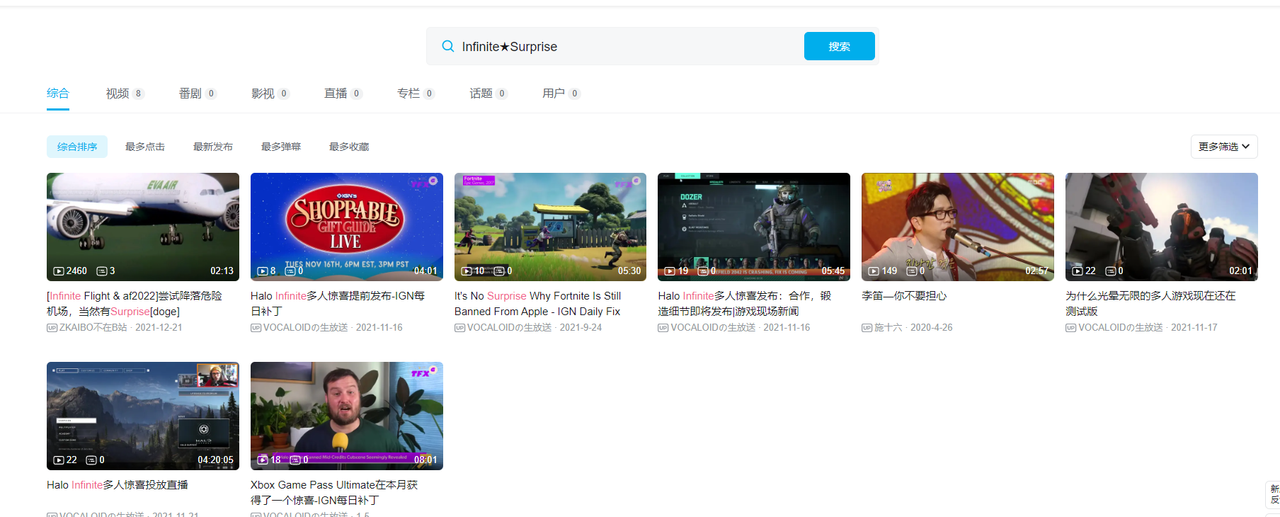Select the 综合 tab
The width and height of the screenshot is (1280, 517).
pos(58,93)
